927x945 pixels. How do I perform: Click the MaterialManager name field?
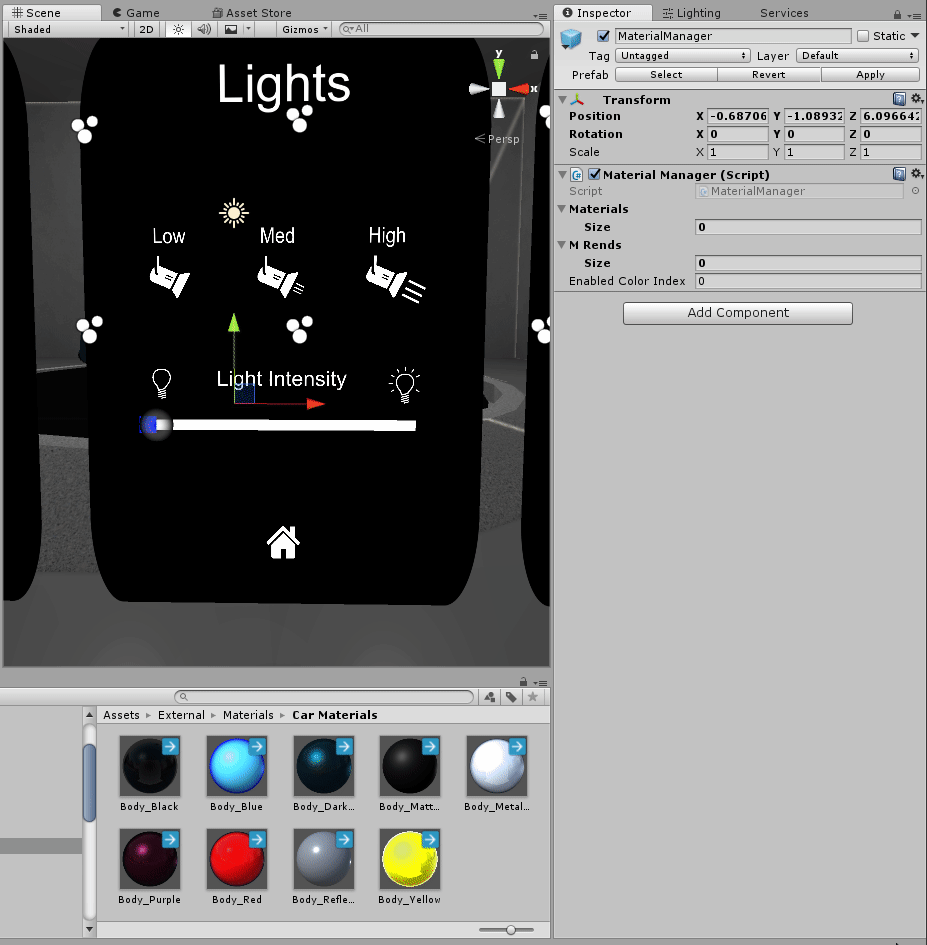[x=733, y=36]
